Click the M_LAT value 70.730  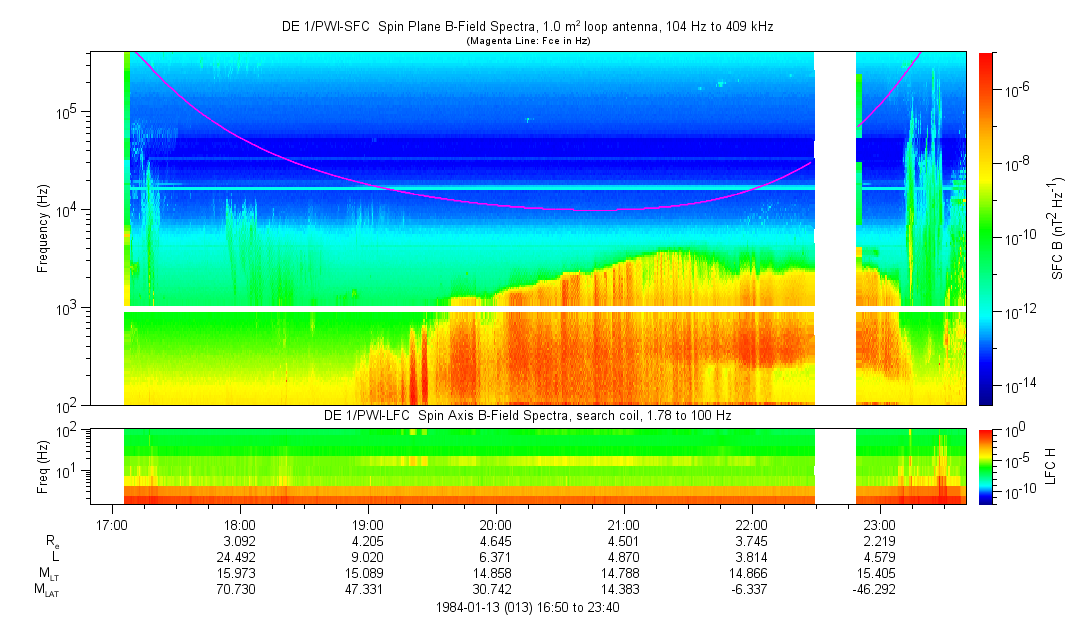pos(240,589)
